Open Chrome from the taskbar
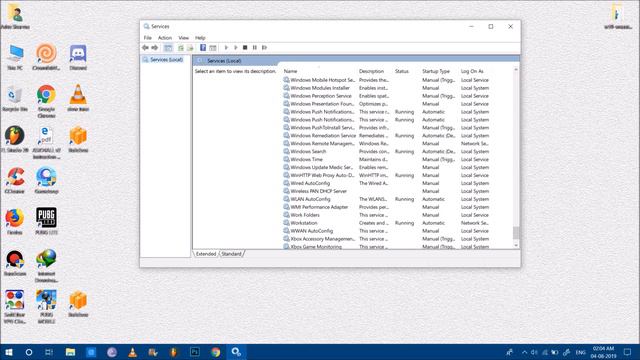The width and height of the screenshot is (640, 360). 216,352
